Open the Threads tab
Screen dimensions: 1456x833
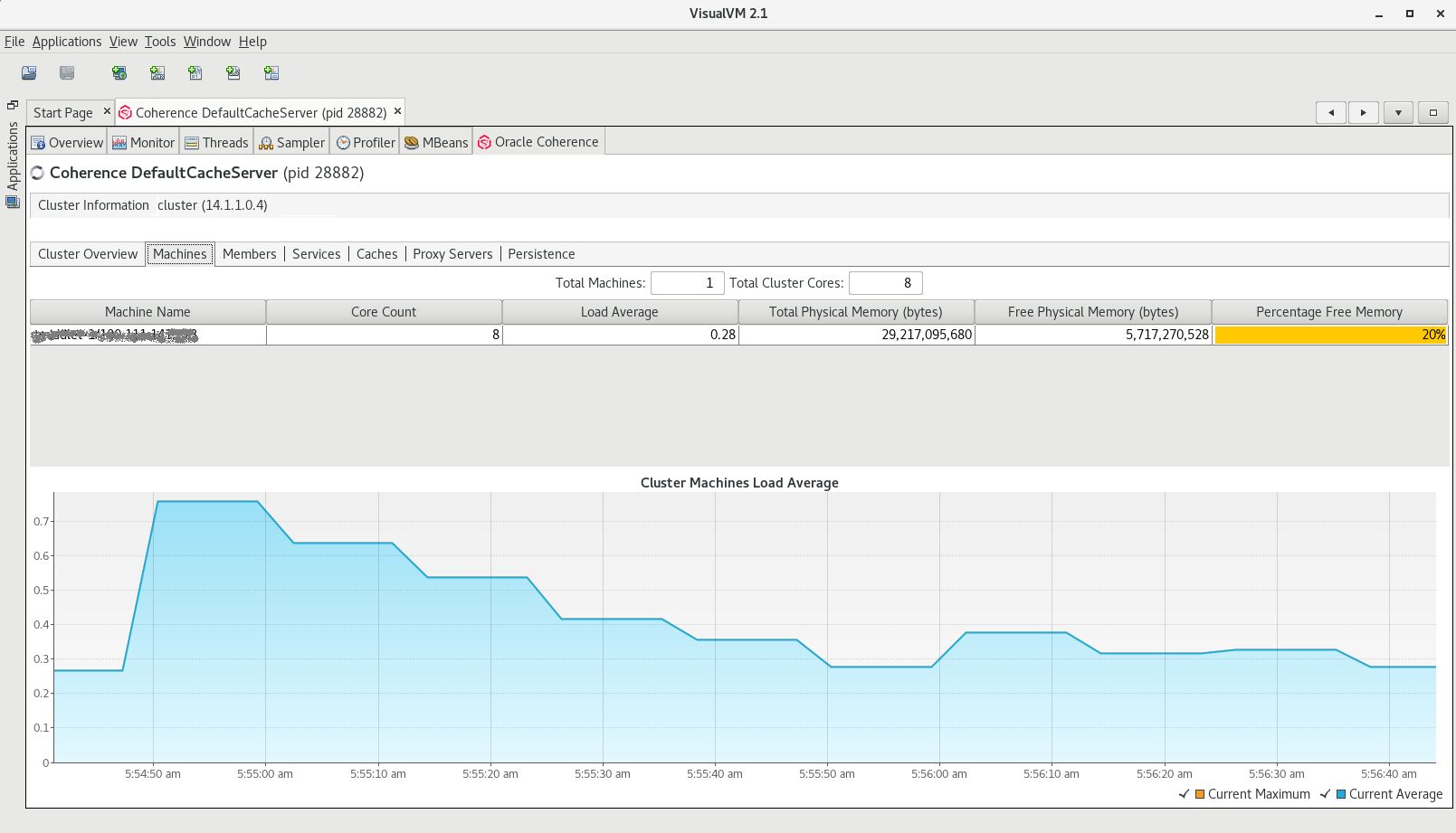click(216, 143)
